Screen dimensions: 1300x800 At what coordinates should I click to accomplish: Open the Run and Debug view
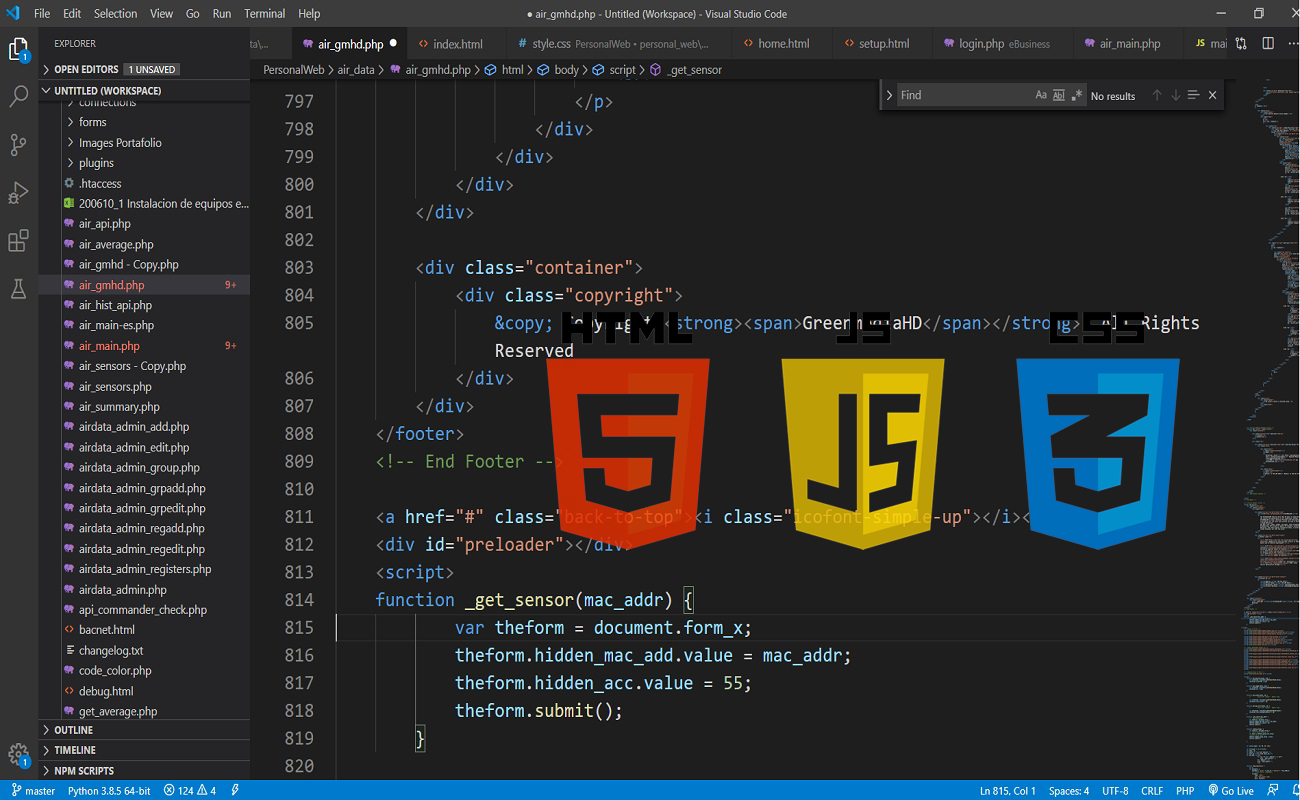coord(19,193)
